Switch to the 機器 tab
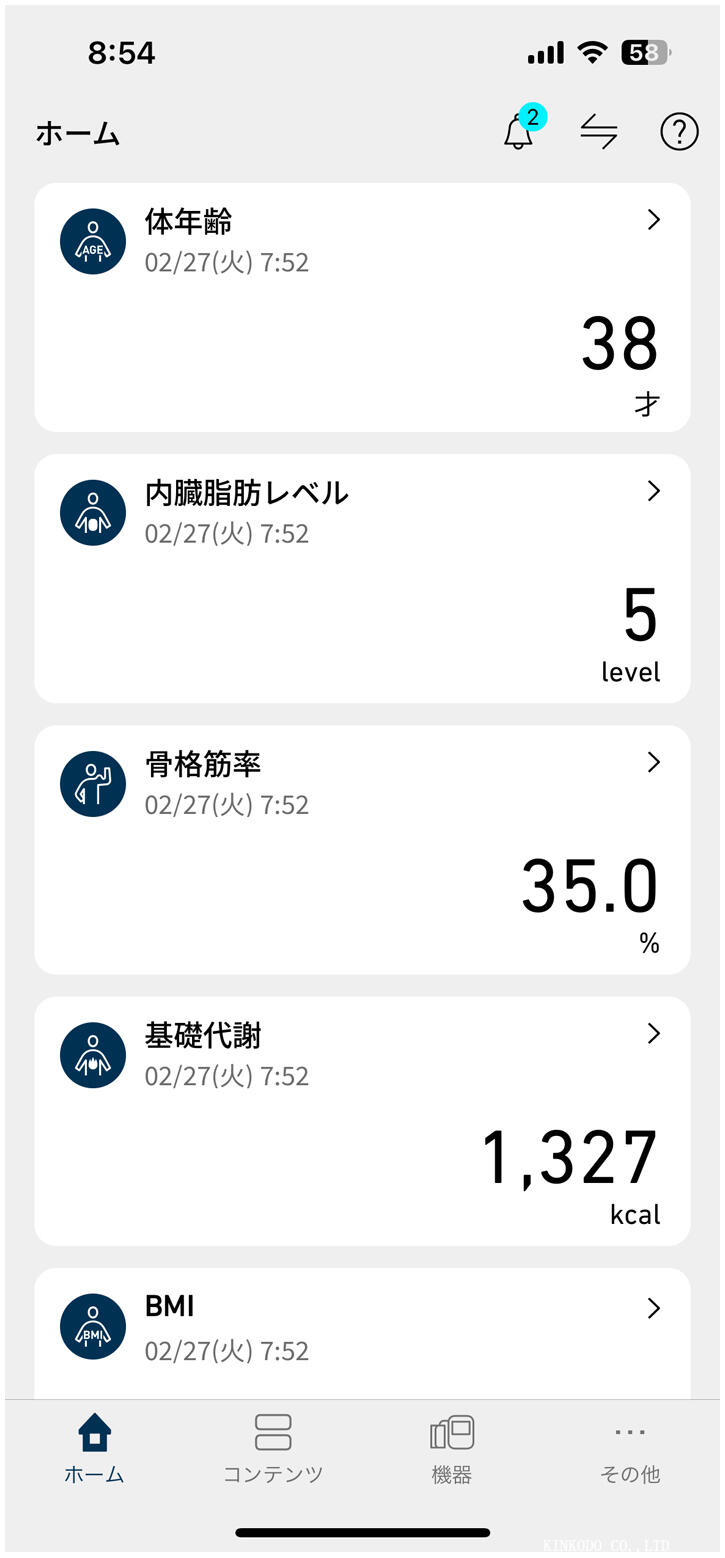725x1558 pixels. [452, 1448]
